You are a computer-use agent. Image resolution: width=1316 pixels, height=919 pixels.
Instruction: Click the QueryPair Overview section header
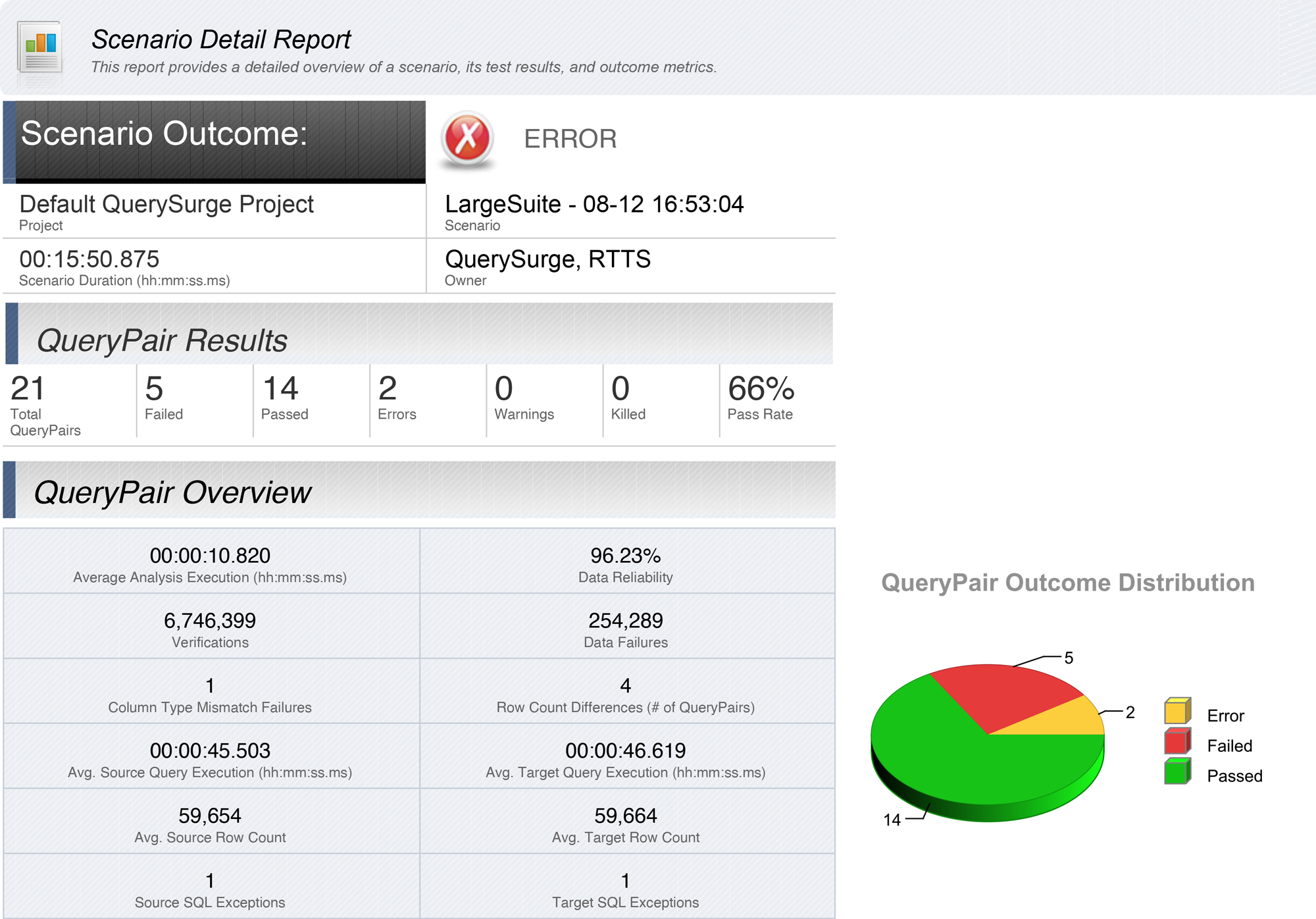pyautogui.click(x=172, y=492)
